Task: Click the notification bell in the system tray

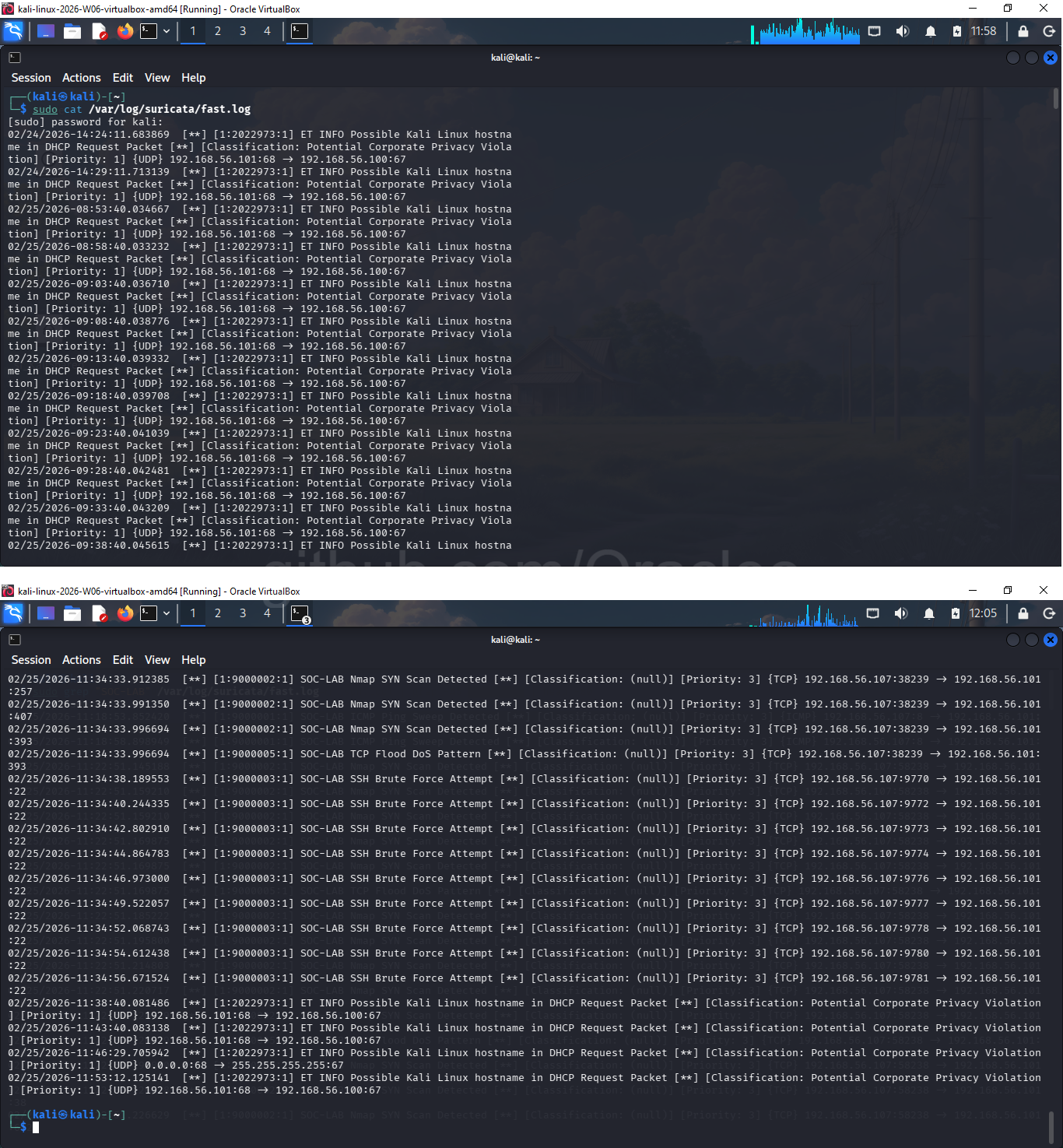Action: (x=930, y=31)
